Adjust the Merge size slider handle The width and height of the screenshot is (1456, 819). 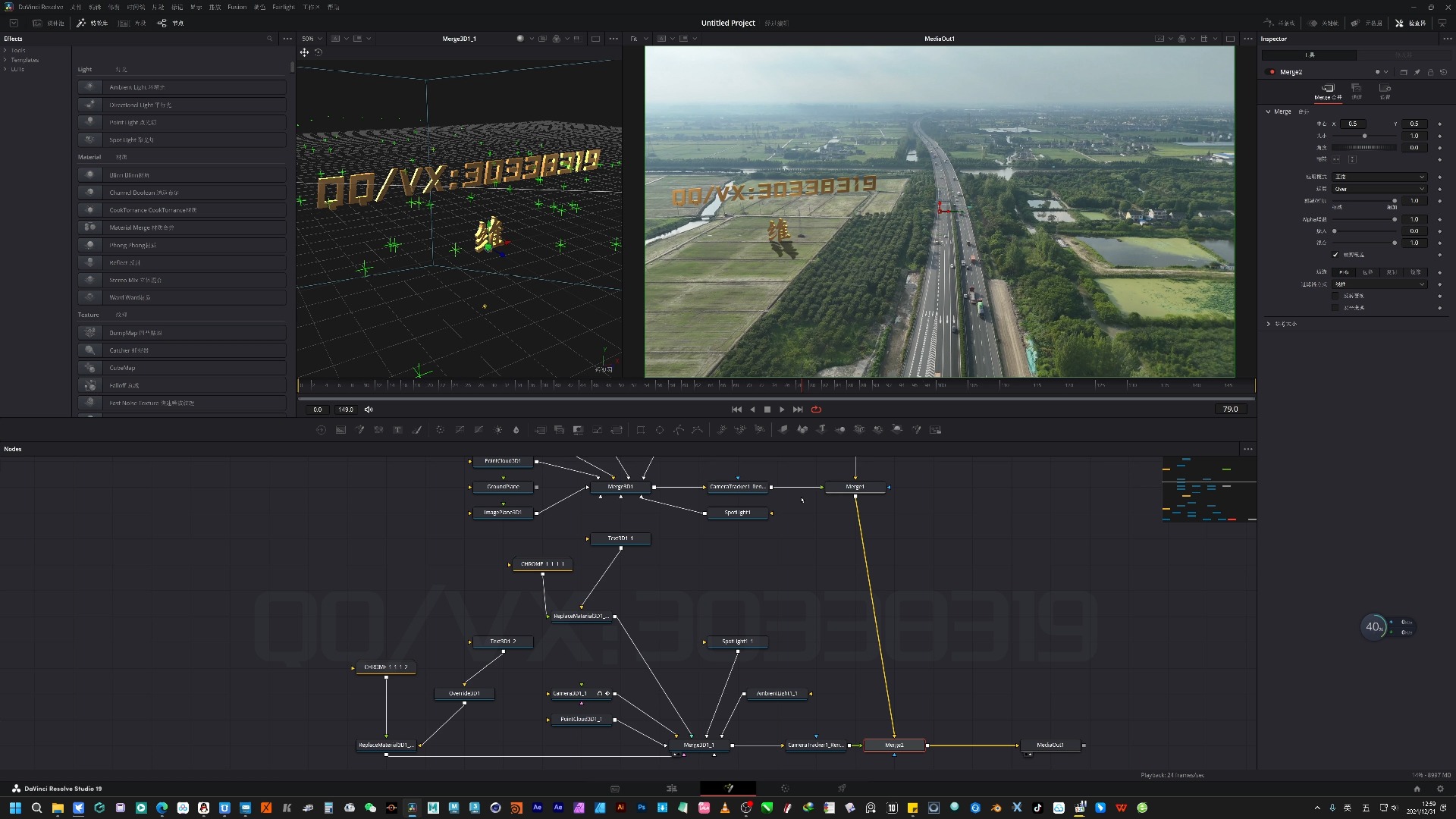[1364, 136]
